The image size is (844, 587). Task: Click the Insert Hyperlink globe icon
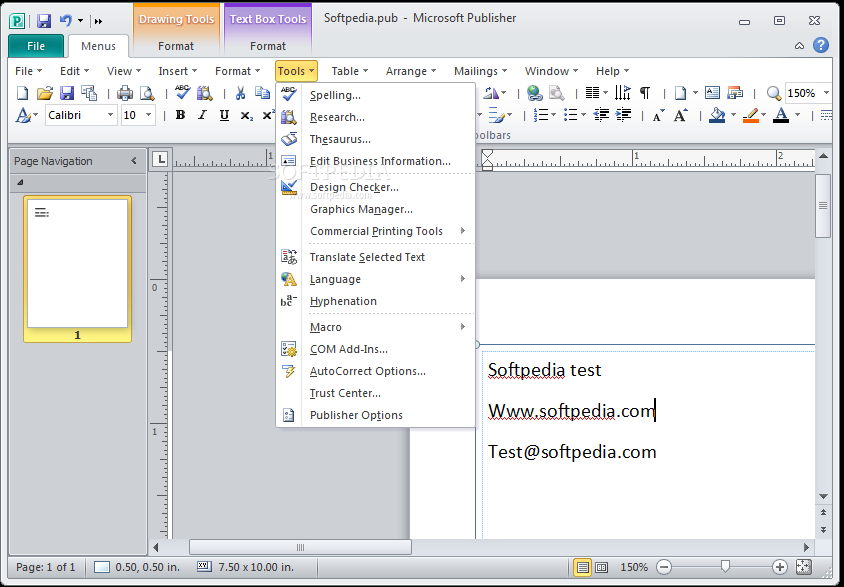click(x=534, y=93)
